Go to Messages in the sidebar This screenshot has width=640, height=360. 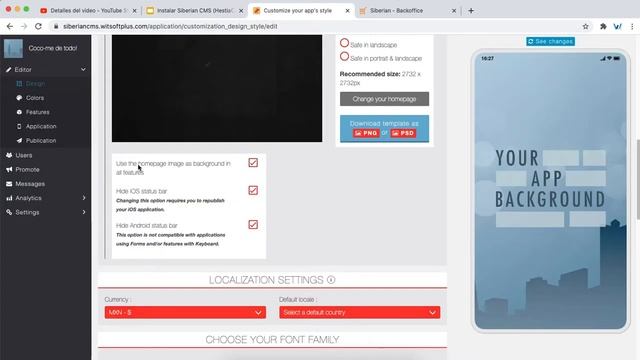[30, 184]
